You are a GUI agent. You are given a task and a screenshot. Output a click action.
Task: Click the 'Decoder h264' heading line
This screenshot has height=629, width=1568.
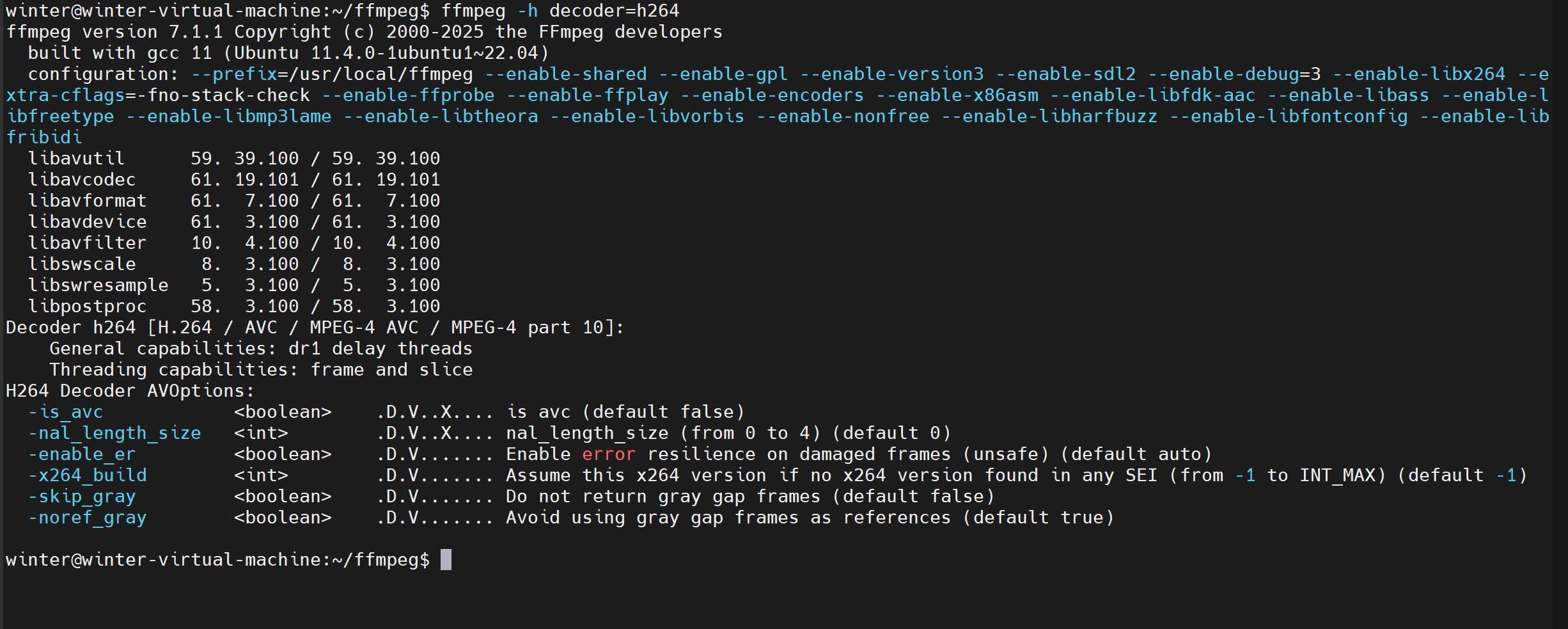coord(315,328)
